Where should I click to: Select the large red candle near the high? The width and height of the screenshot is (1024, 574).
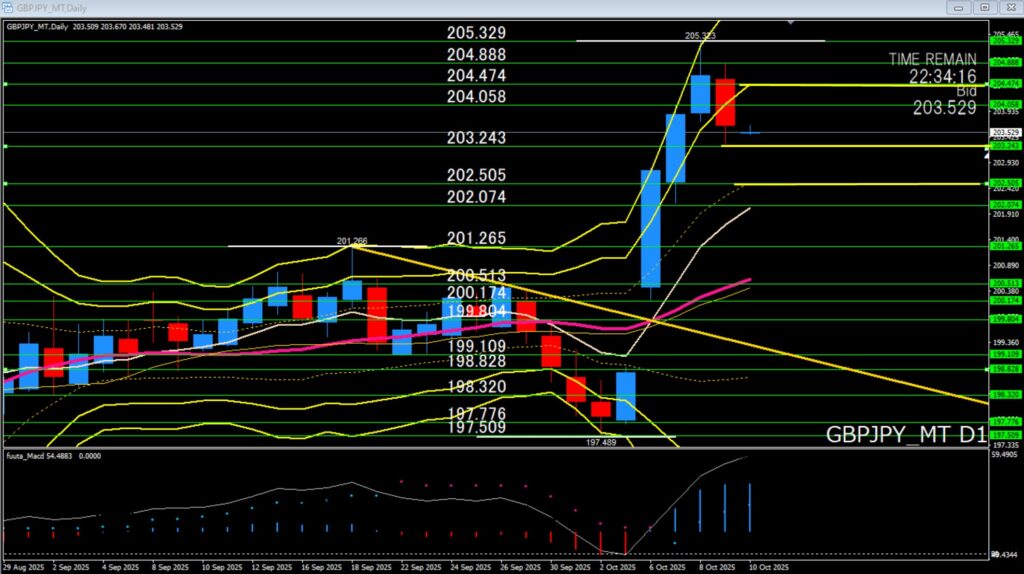pos(724,102)
